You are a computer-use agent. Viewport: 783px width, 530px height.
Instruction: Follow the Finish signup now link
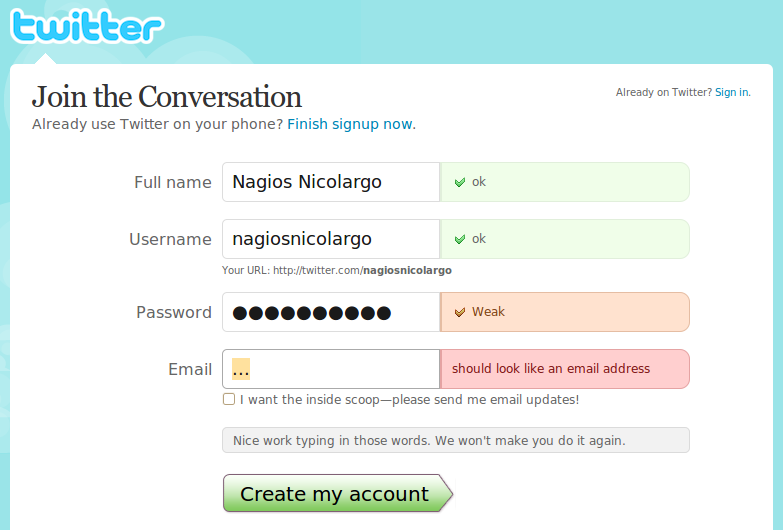pos(350,124)
